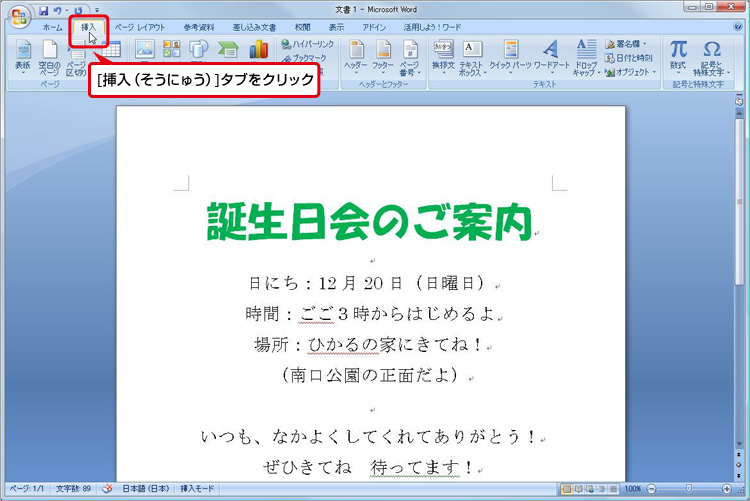Click the line 場所：ひかるの家にきてね！

point(369,345)
